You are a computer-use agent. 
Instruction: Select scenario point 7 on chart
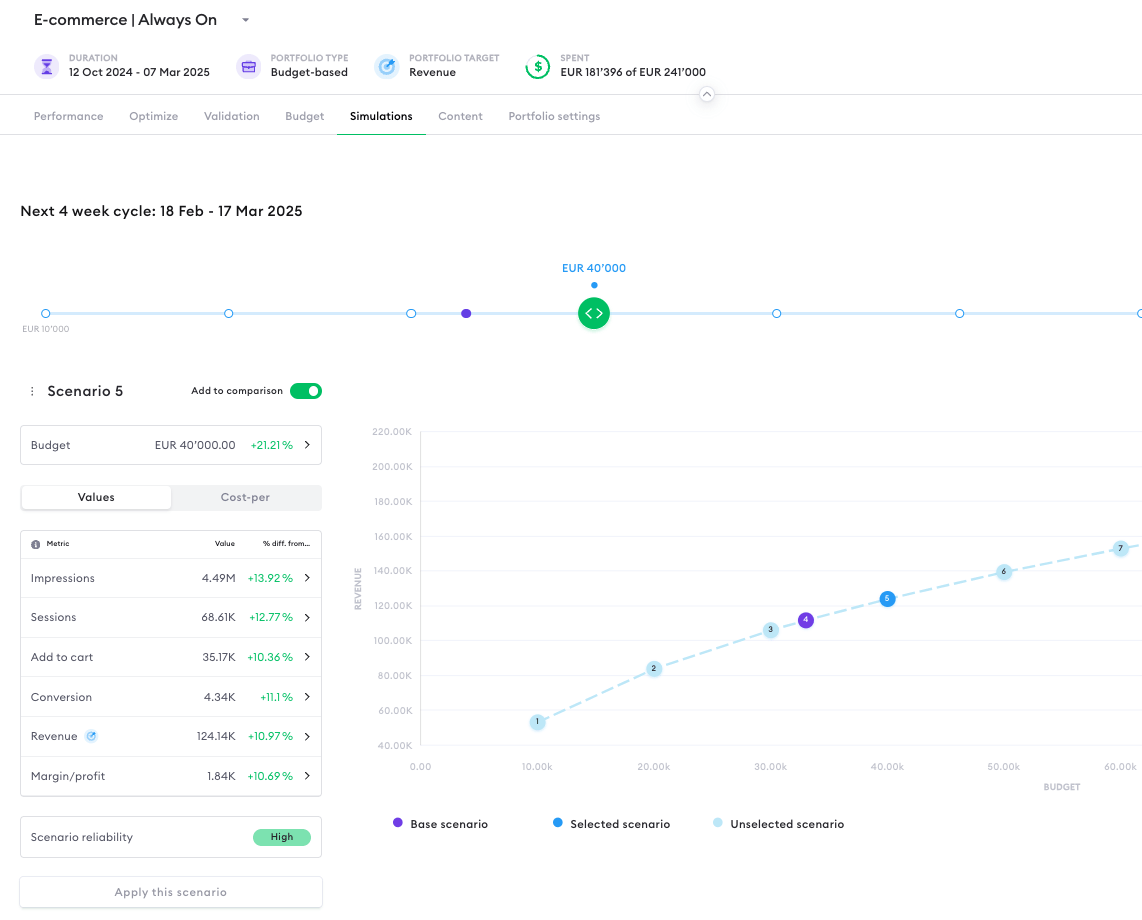pyautogui.click(x=1121, y=548)
